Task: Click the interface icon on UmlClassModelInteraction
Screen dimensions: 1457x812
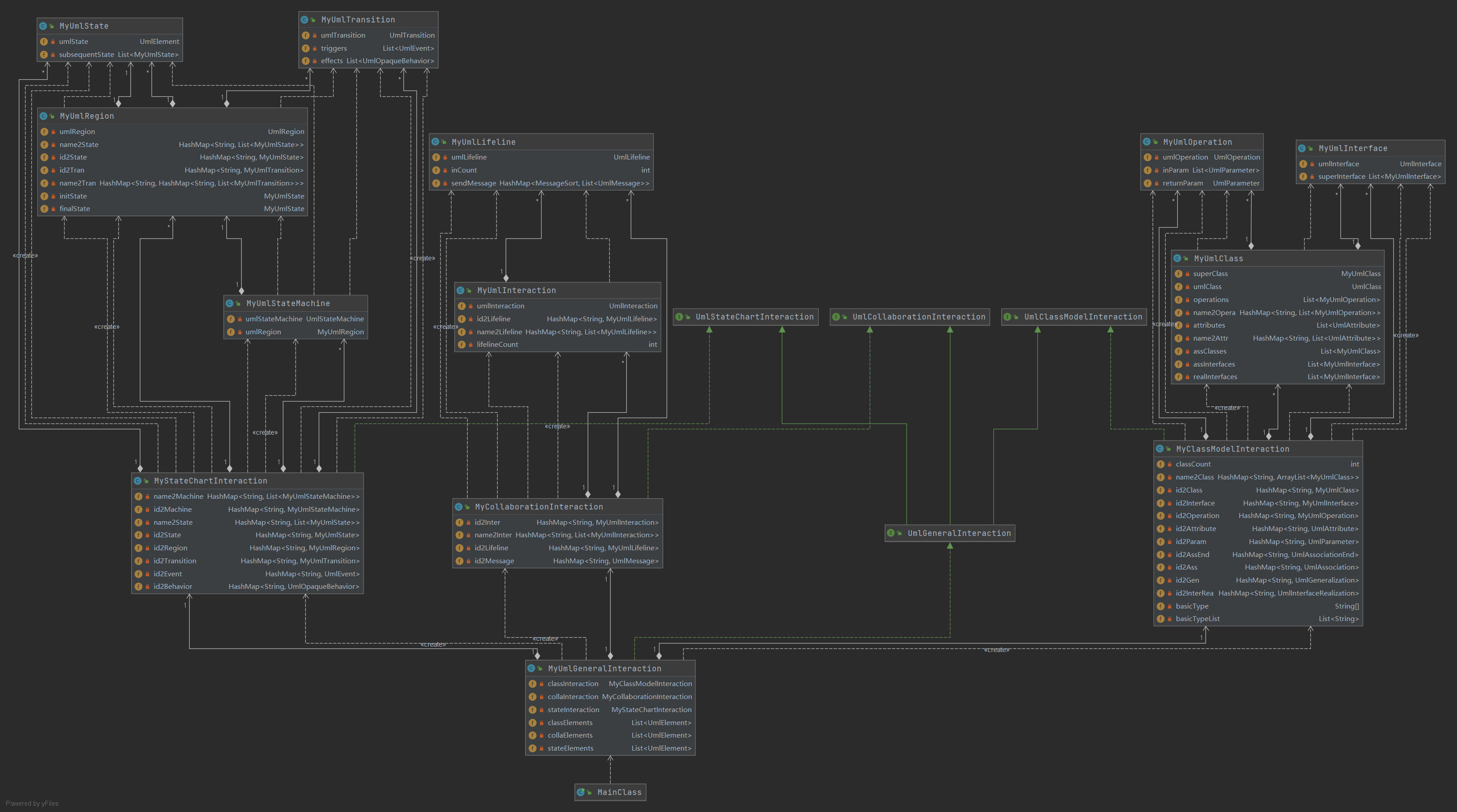Action: pyautogui.click(x=1007, y=317)
